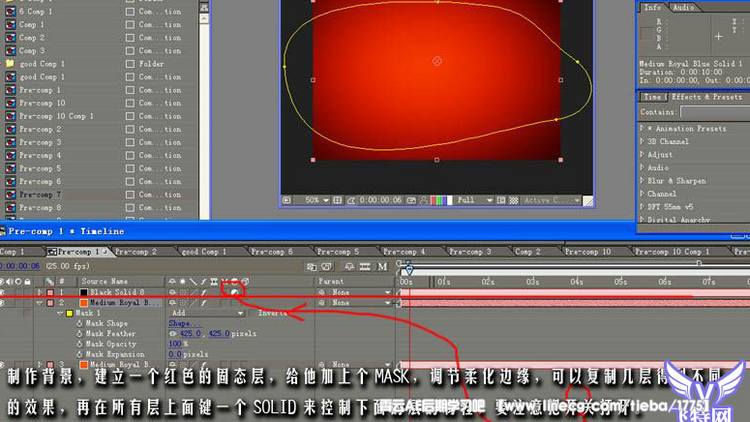Click the label header icon in timeline
The height and width of the screenshot is (422, 750).
pyautogui.click(x=49, y=281)
